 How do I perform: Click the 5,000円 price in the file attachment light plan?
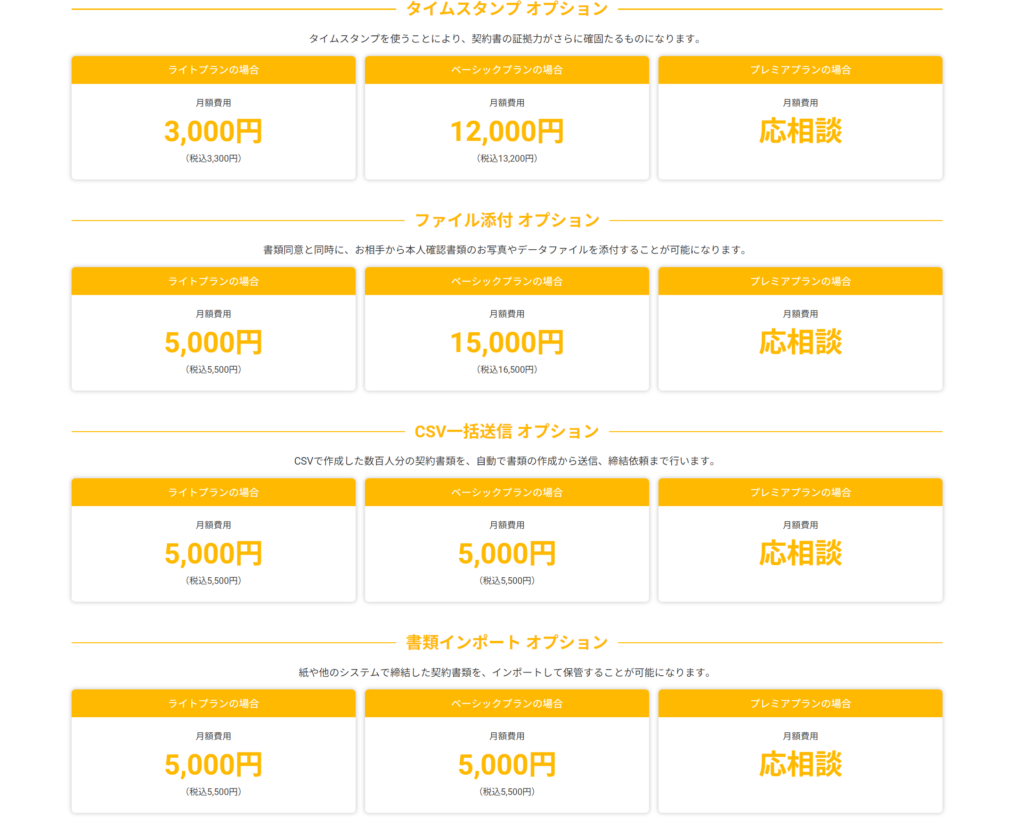coord(213,343)
